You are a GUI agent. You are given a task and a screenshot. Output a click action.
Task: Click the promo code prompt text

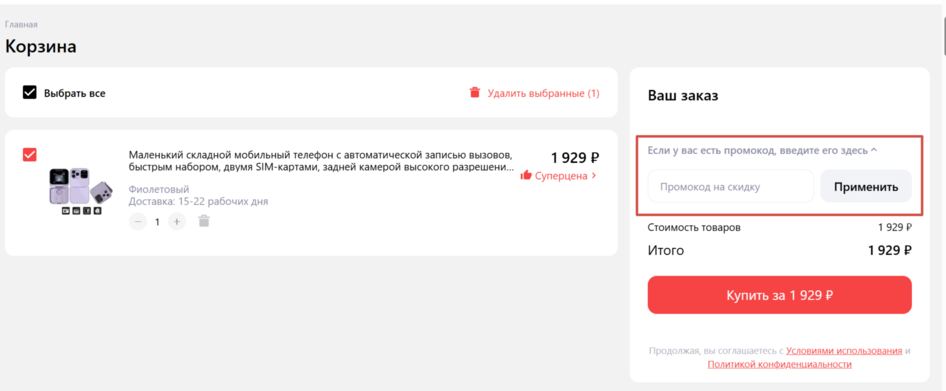pos(758,150)
